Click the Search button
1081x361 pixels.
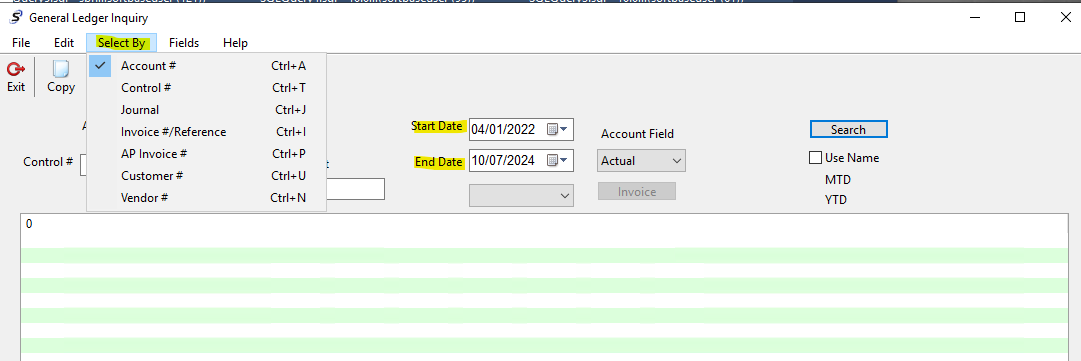848,130
